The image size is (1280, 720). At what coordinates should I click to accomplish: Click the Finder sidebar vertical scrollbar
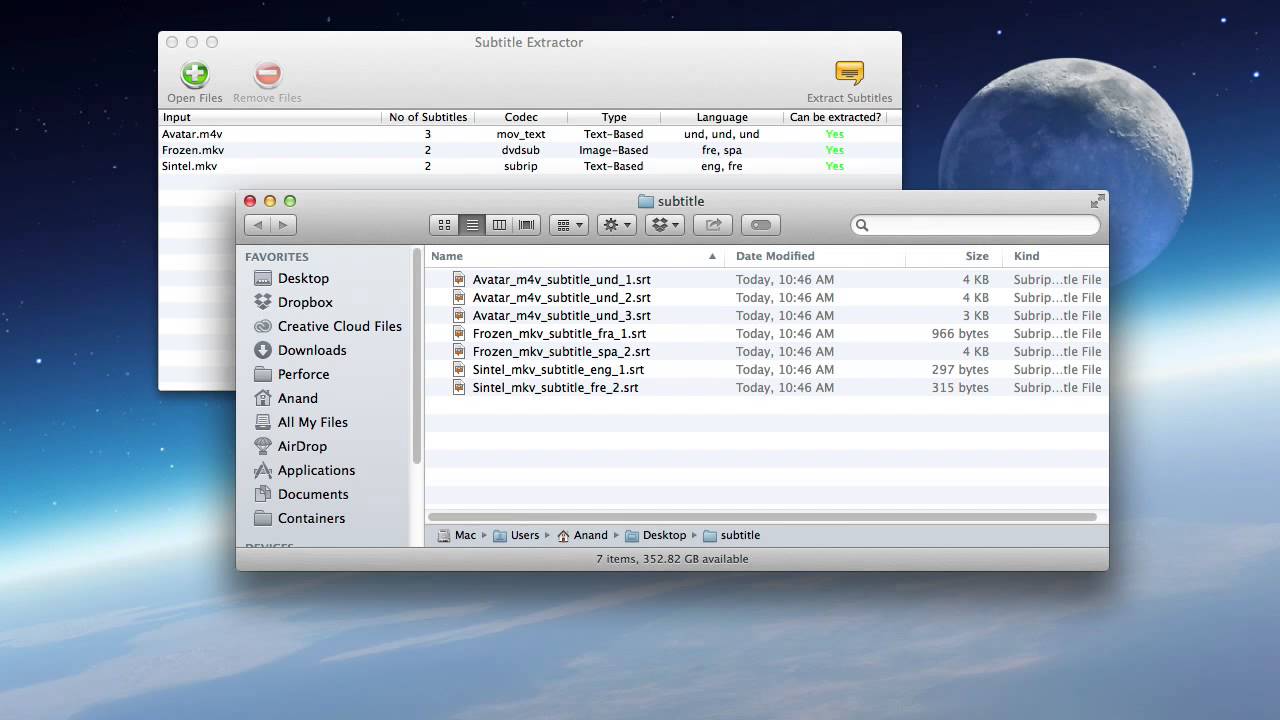coord(416,356)
